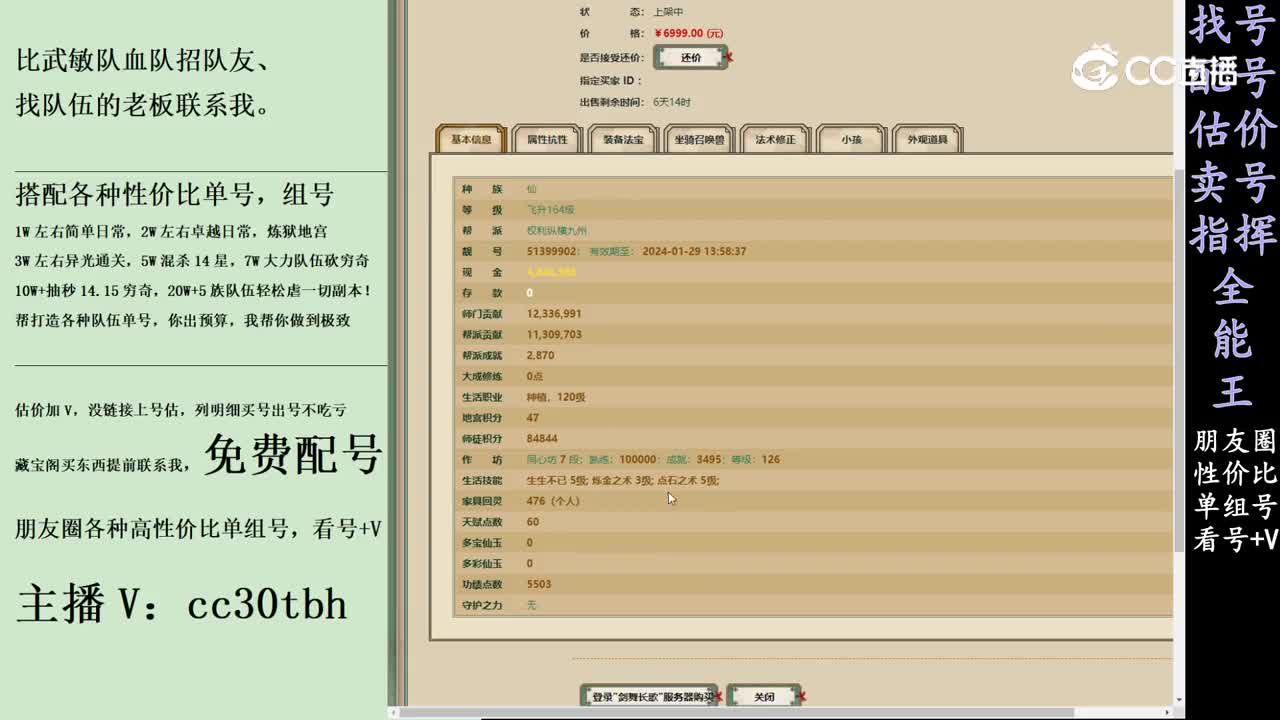Click the 同心坊 7段 workshop text

point(553,460)
